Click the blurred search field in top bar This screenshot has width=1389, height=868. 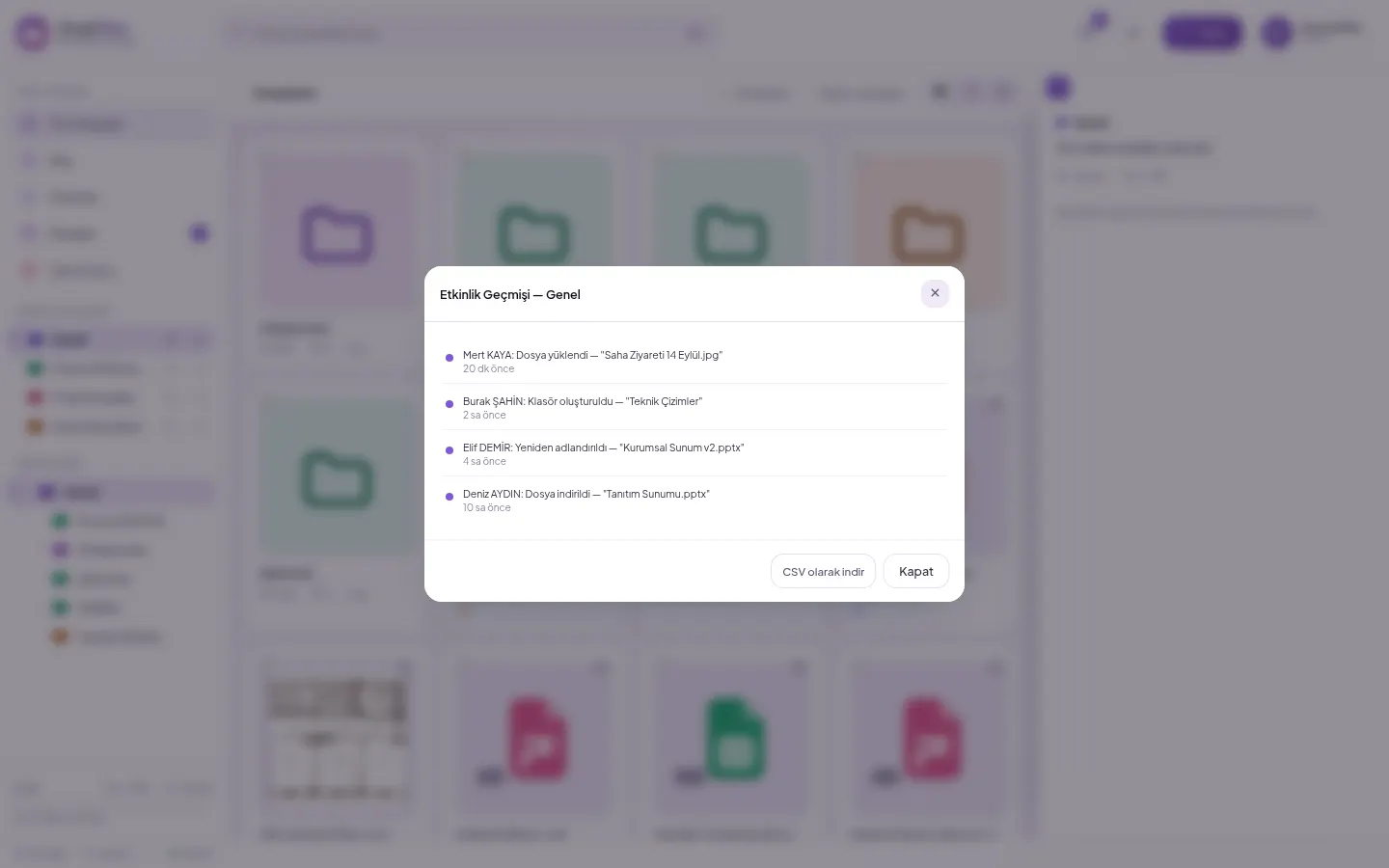(x=470, y=34)
